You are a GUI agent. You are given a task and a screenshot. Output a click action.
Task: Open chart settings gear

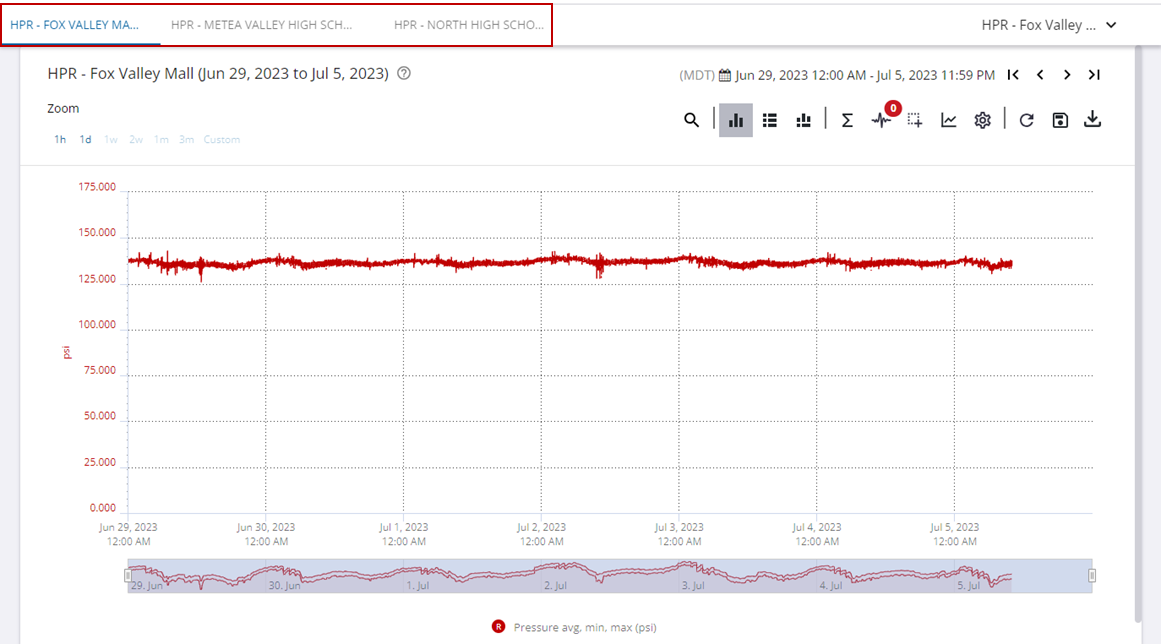(x=983, y=120)
